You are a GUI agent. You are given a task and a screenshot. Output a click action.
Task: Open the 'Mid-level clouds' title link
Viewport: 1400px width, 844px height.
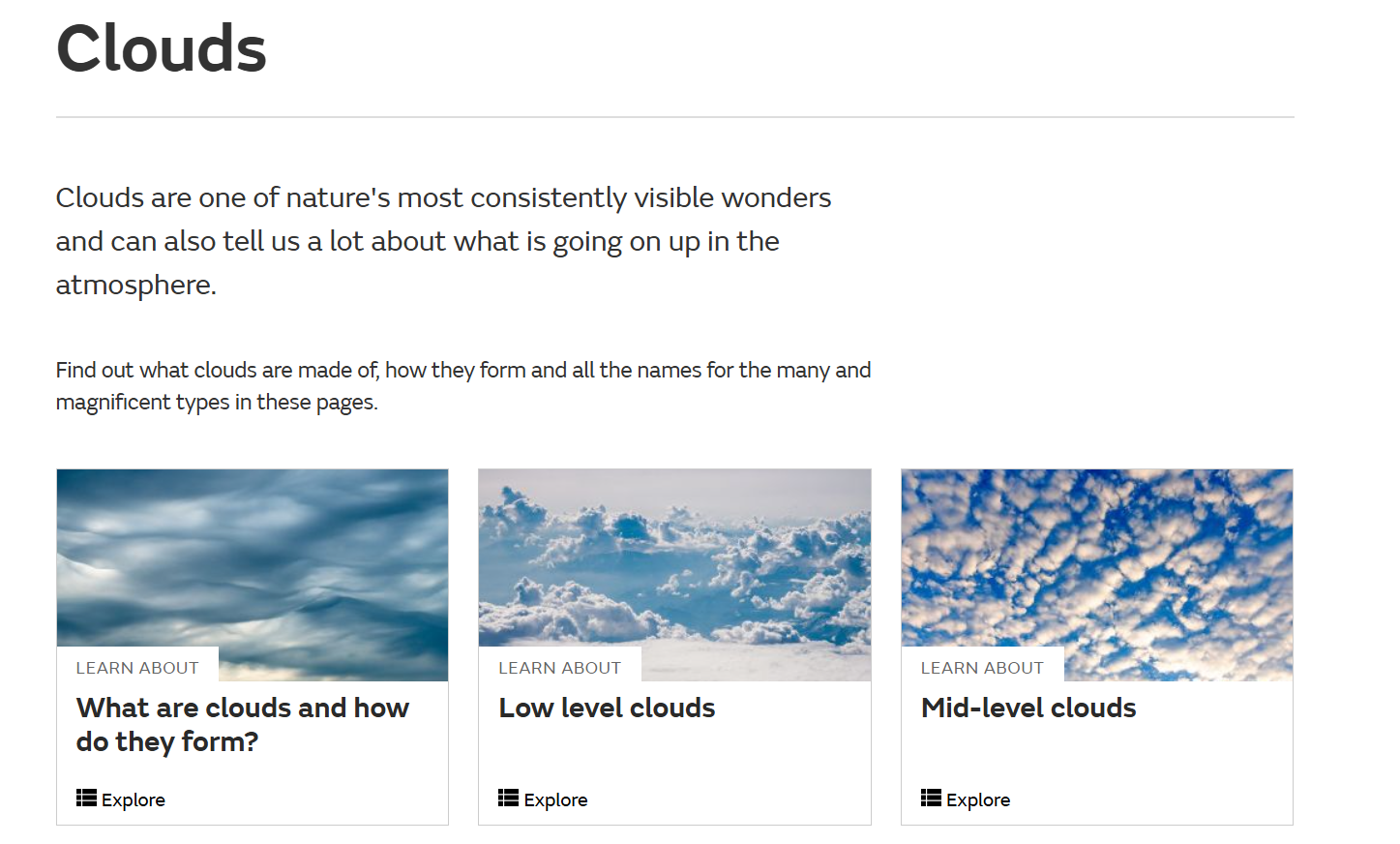[x=1028, y=708]
